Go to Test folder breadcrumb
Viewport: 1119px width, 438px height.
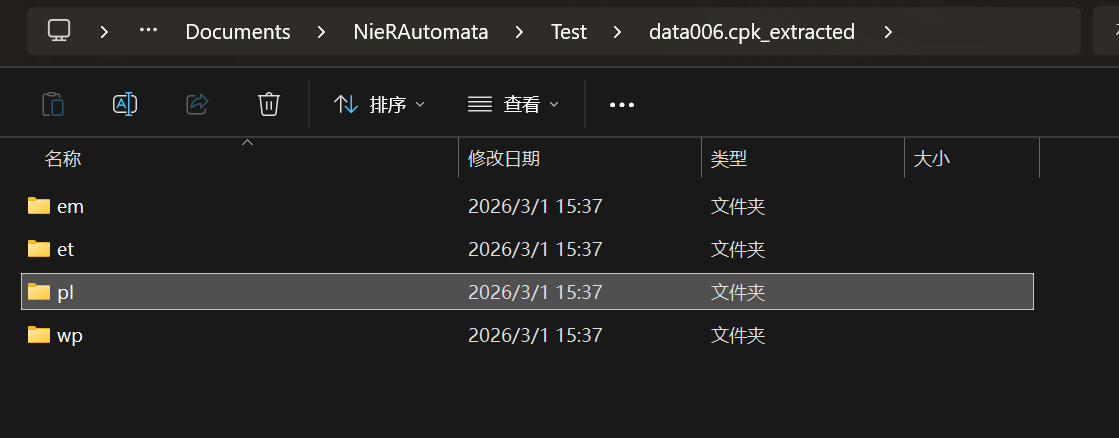[x=569, y=32]
